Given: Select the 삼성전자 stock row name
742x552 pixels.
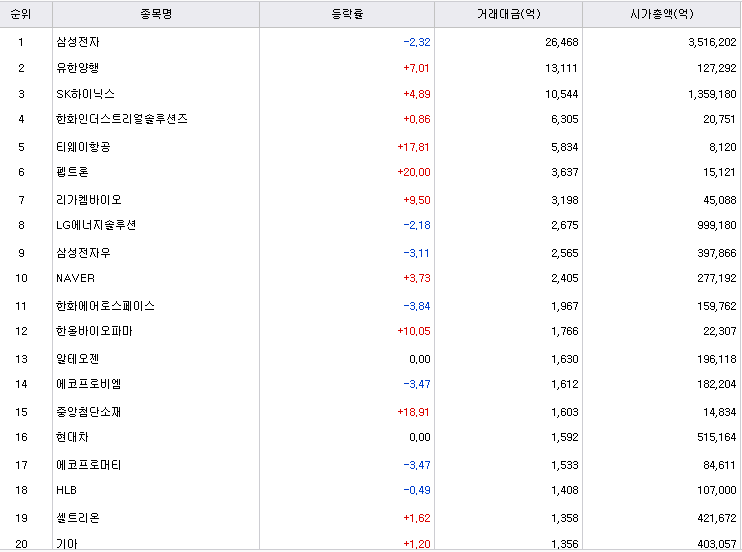Looking at the screenshot, I should pyautogui.click(x=78, y=42).
